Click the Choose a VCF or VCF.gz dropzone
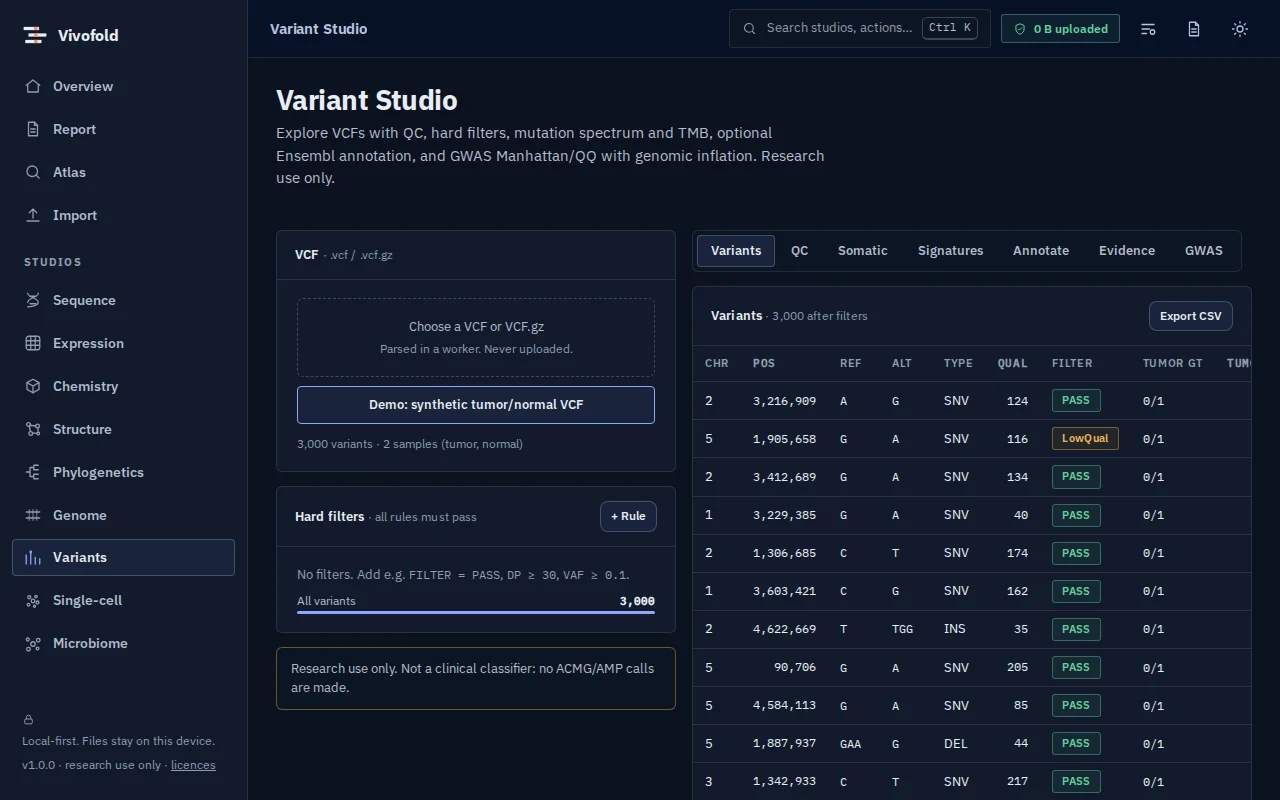This screenshot has width=1280, height=800. [x=476, y=337]
